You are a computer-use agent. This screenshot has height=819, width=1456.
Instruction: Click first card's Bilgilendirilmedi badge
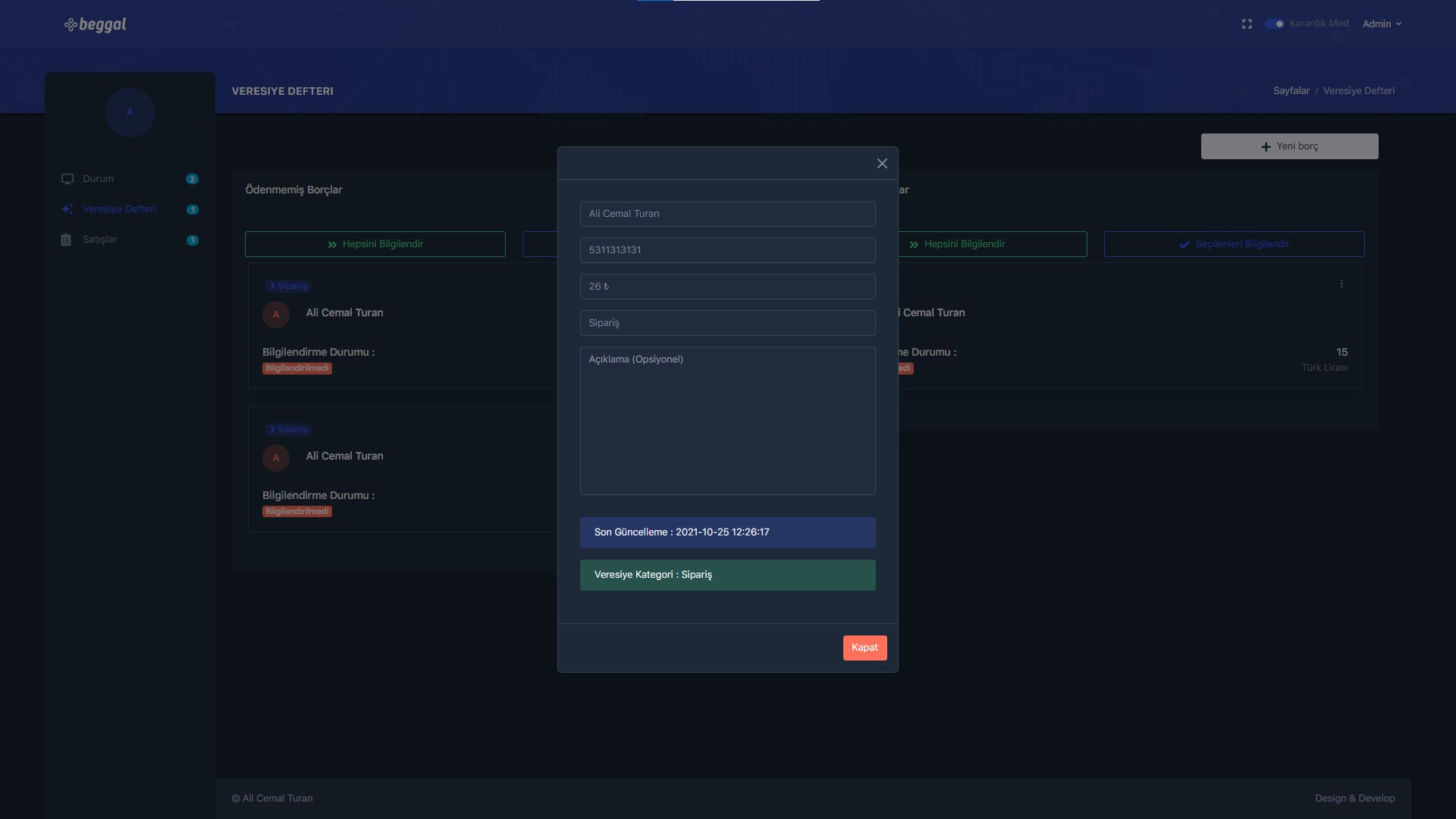[x=297, y=369]
